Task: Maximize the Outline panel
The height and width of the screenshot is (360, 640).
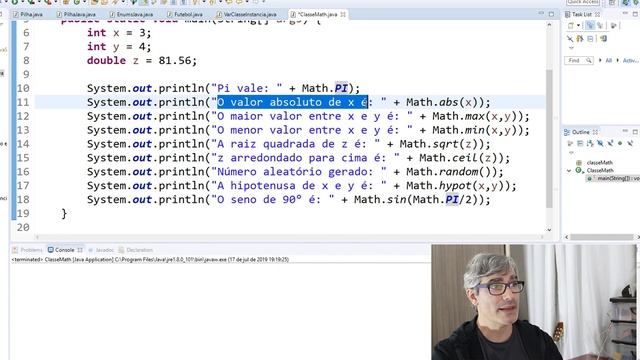Action: pyautogui.click(x=636, y=132)
